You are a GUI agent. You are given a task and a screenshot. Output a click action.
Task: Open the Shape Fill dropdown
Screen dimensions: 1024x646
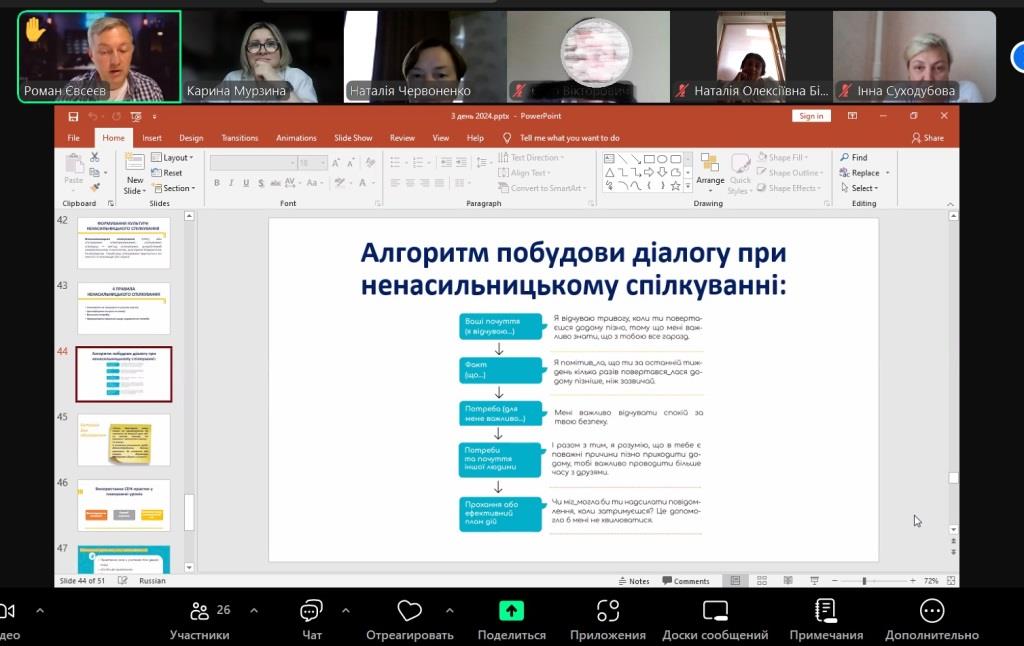(783, 157)
